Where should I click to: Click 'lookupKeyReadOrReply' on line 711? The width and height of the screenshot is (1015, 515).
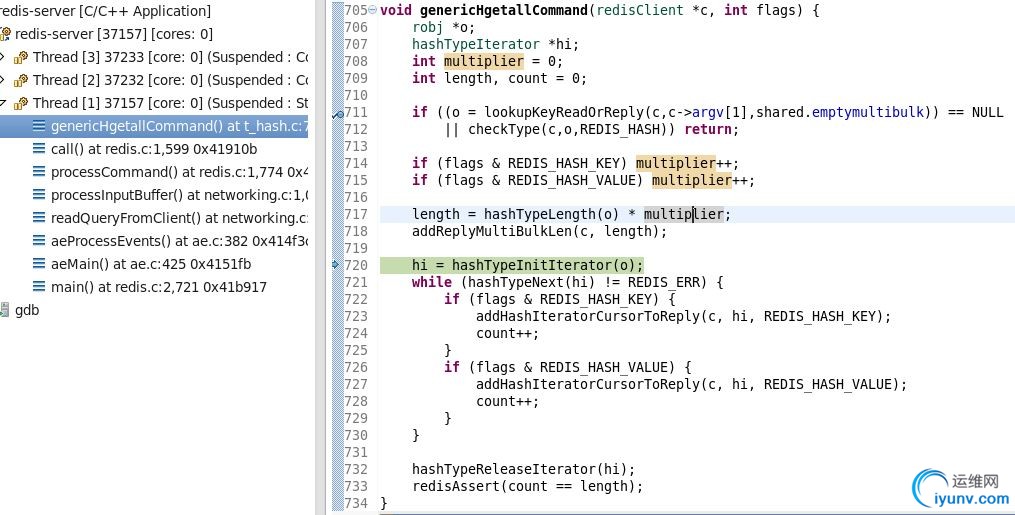click(566, 112)
